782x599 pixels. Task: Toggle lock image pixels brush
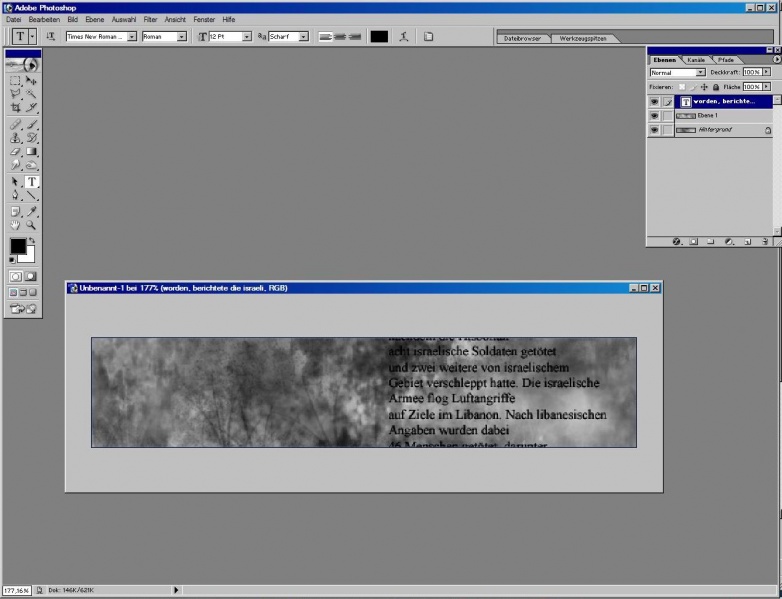click(693, 87)
